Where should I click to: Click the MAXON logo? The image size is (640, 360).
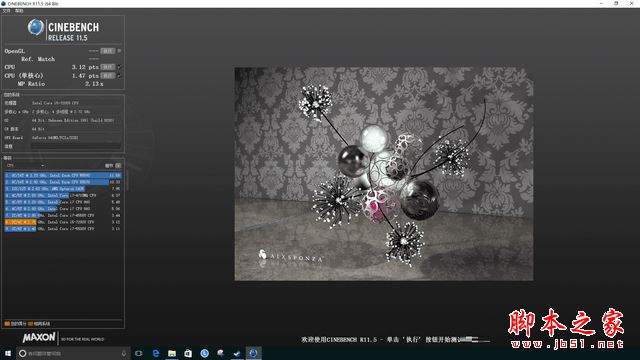pyautogui.click(x=39, y=338)
